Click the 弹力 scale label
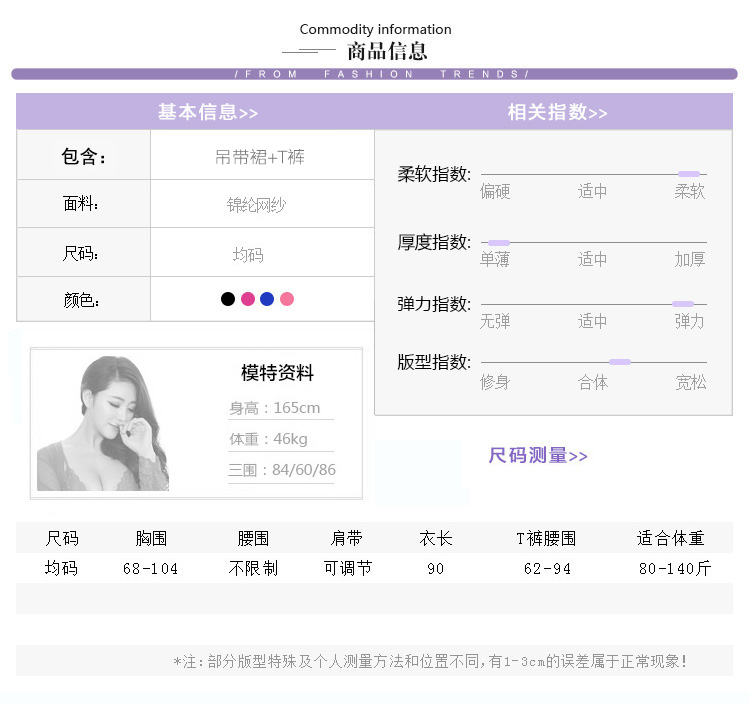 (690, 321)
